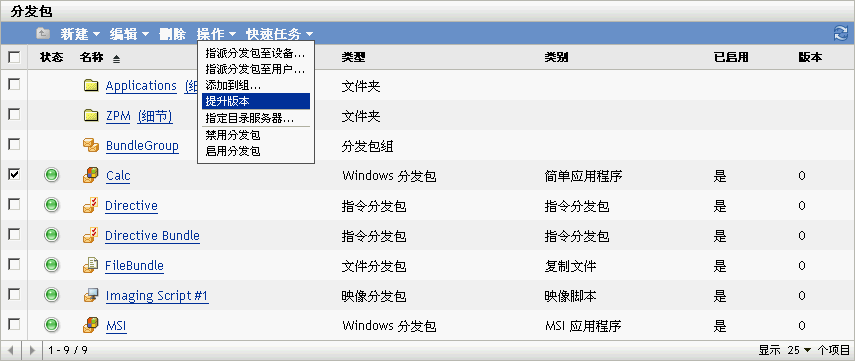This screenshot has height=361, width=855.
Task: Click the 类型 column header
Action: pos(353,57)
